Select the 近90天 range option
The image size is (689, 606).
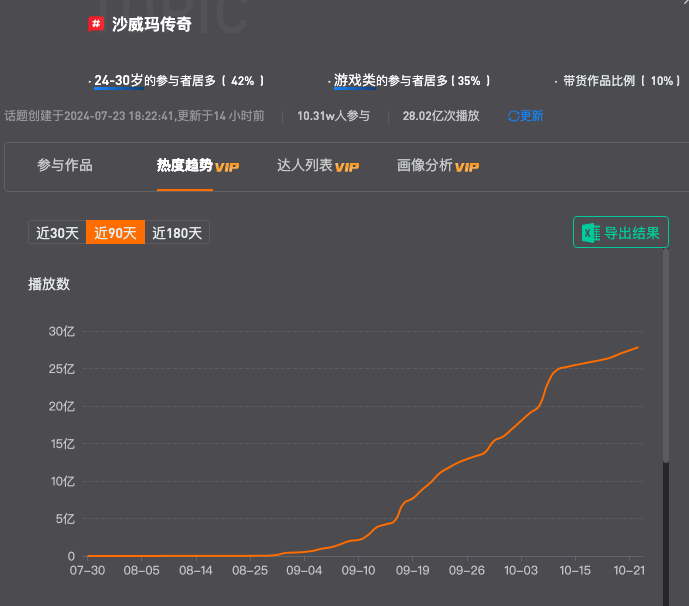(115, 232)
